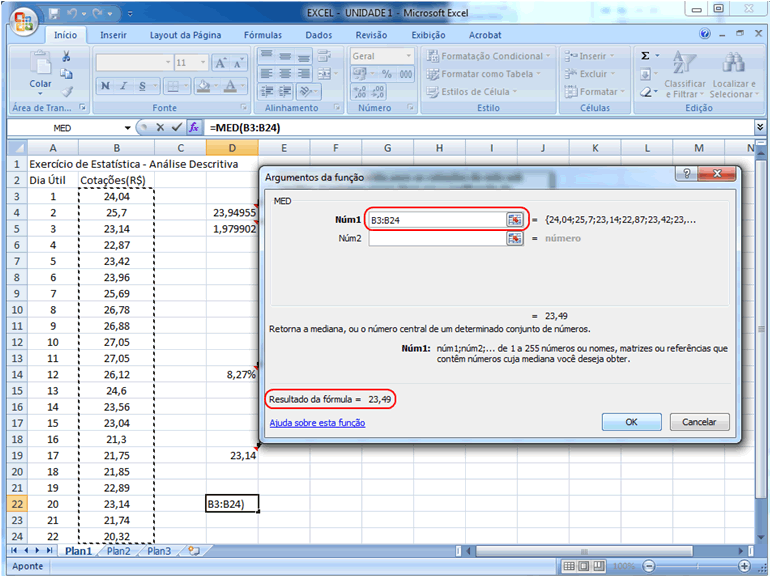Toggle bold formatting (N) button
Viewport: 770px width, 576px height.
pos(106,86)
